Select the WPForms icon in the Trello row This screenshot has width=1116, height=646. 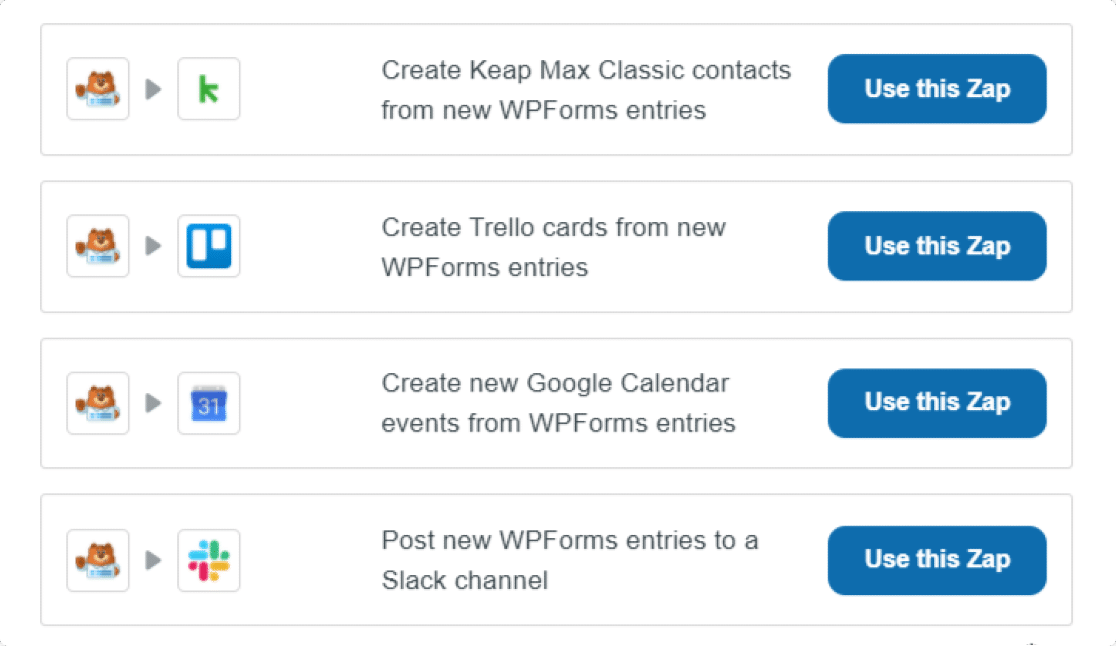(x=98, y=247)
